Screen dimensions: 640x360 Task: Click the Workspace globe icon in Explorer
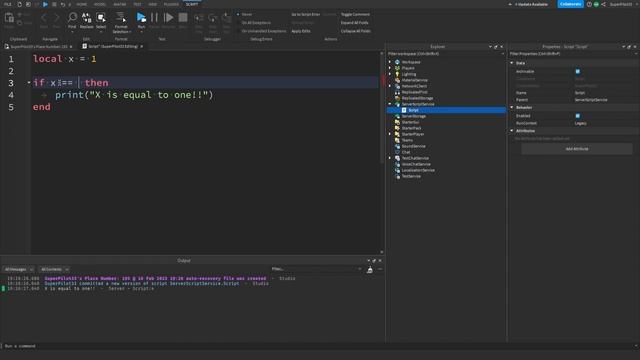coord(397,62)
